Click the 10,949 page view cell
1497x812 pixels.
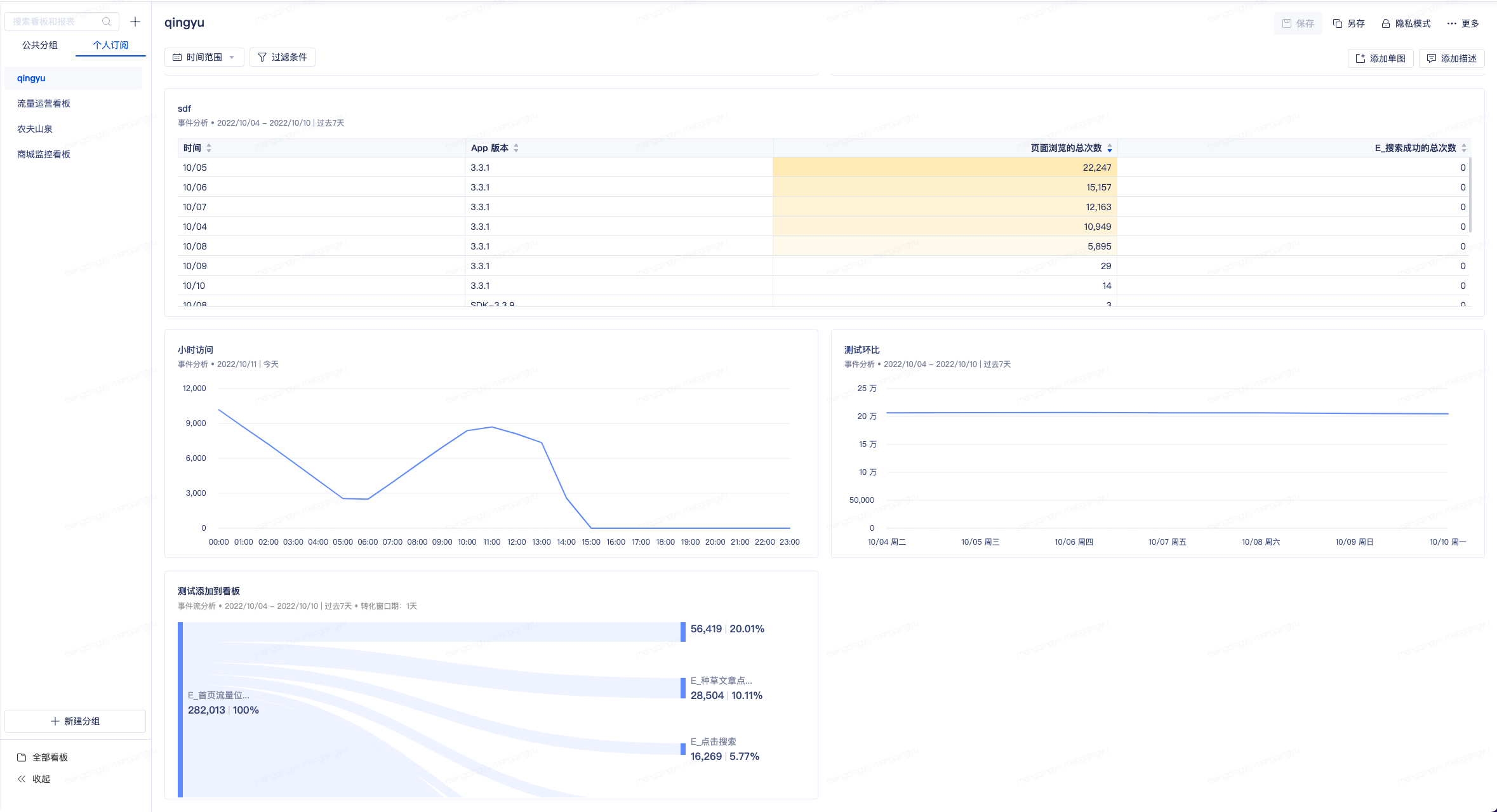tap(945, 227)
